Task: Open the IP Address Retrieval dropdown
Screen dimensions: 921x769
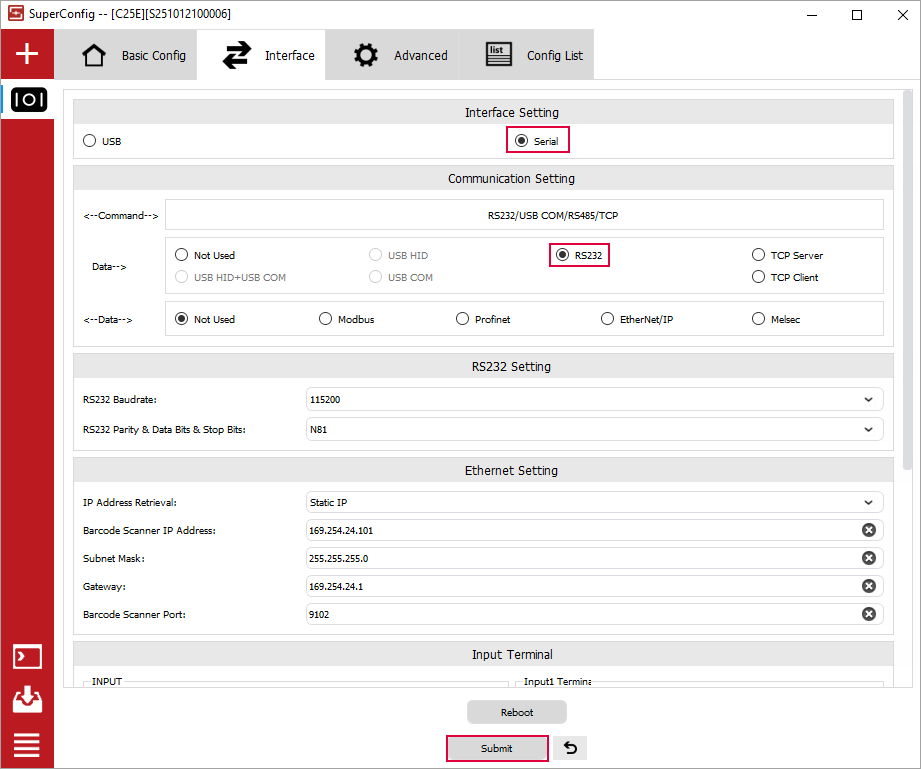Action: [x=594, y=502]
